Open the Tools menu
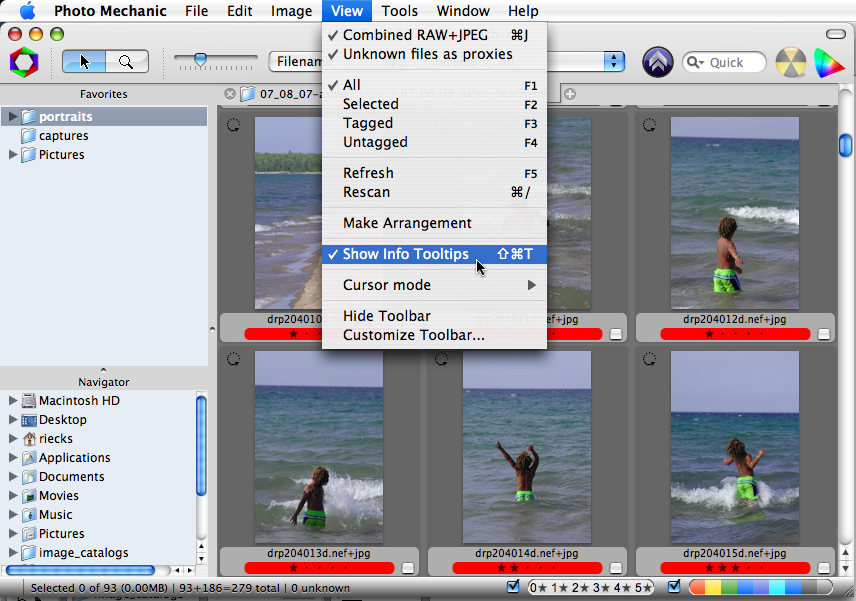856x601 pixels. click(x=400, y=11)
